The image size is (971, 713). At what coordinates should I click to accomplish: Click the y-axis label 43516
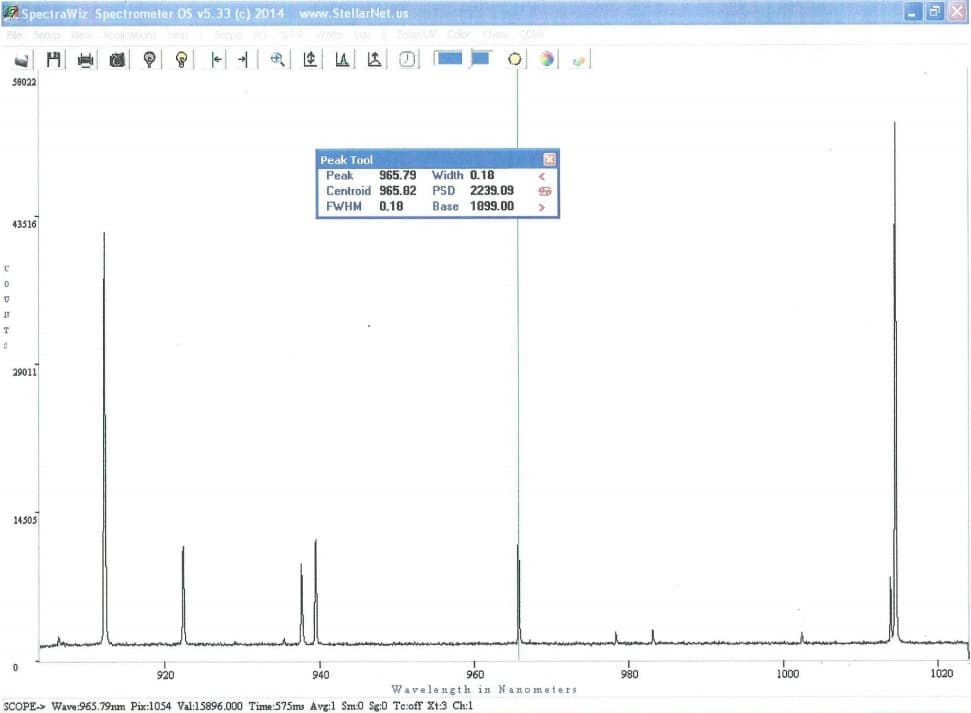pyautogui.click(x=24, y=224)
